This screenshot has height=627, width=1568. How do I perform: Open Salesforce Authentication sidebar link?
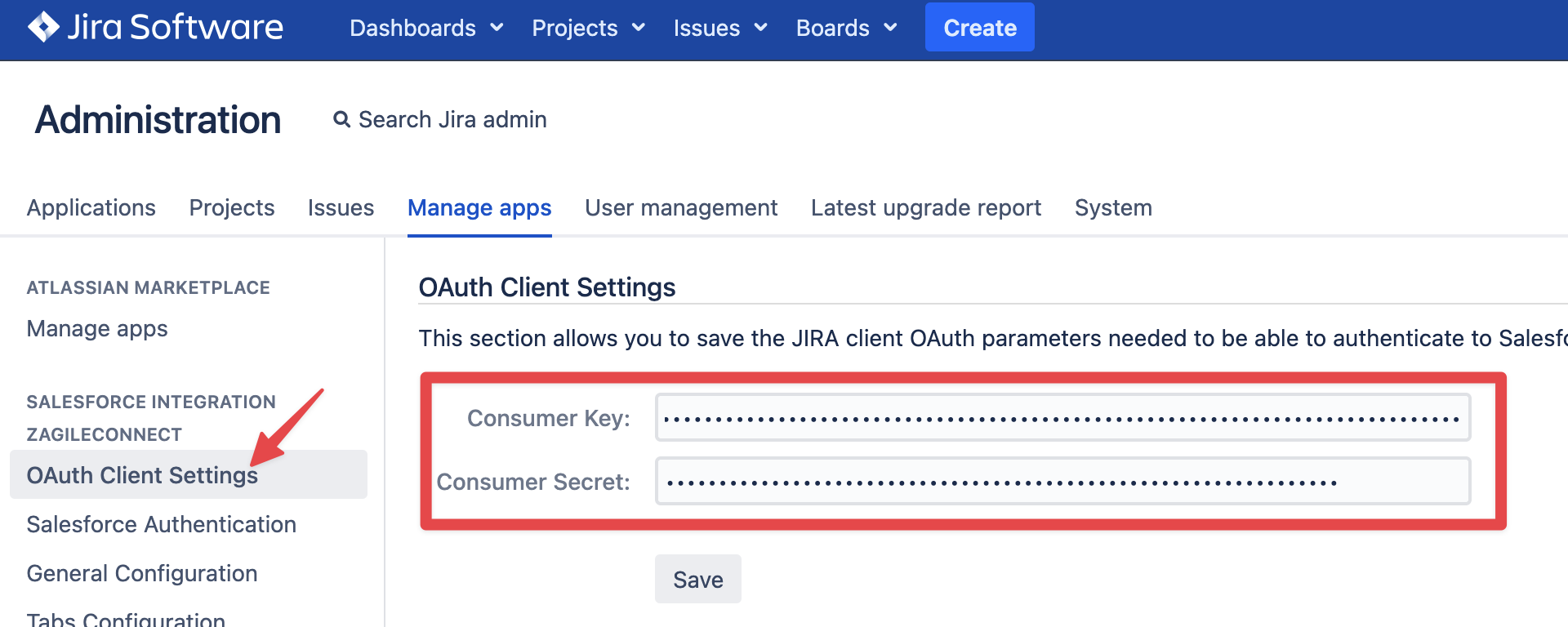point(161,525)
